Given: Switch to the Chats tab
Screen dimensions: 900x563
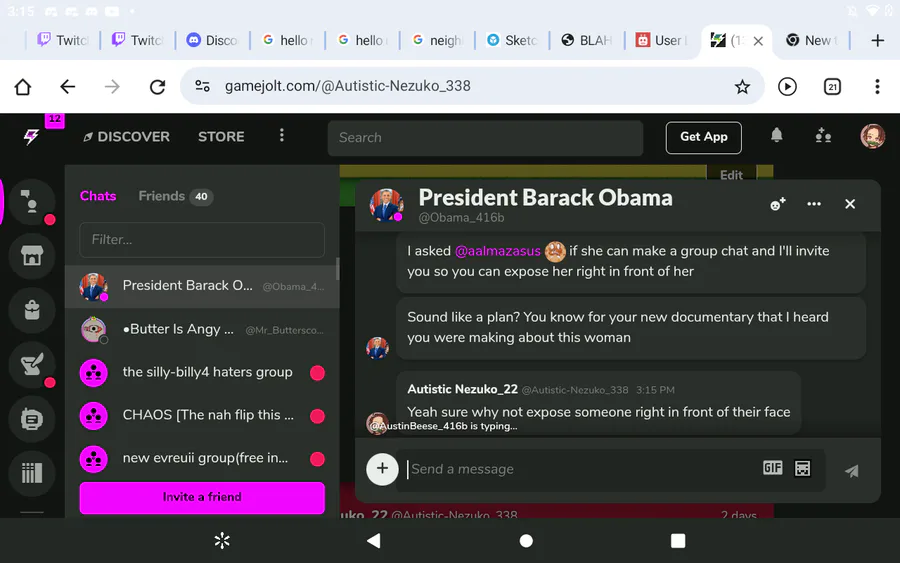Looking at the screenshot, I should [98, 196].
